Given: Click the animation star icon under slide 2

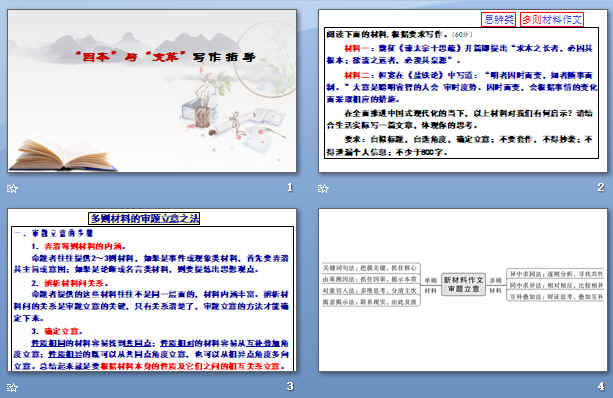Looking at the screenshot, I should pos(323,189).
